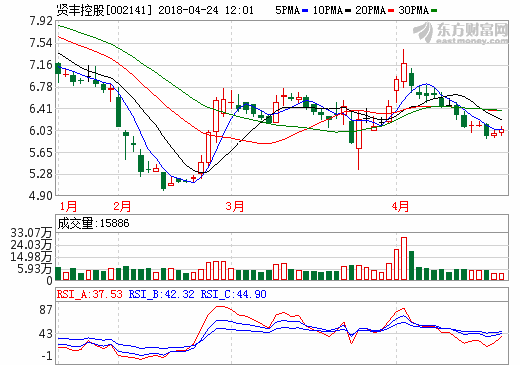Click the 43 RSI axis label

(x=46, y=334)
